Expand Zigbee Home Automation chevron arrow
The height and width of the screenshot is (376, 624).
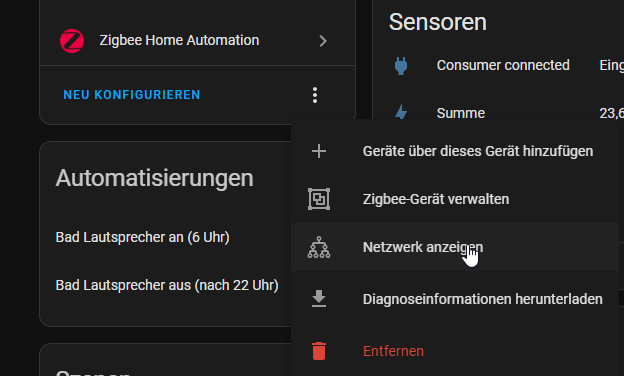point(323,41)
